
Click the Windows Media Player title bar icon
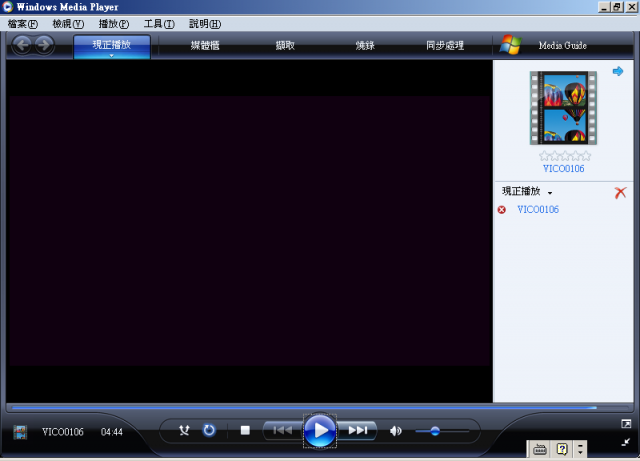coord(7,7)
